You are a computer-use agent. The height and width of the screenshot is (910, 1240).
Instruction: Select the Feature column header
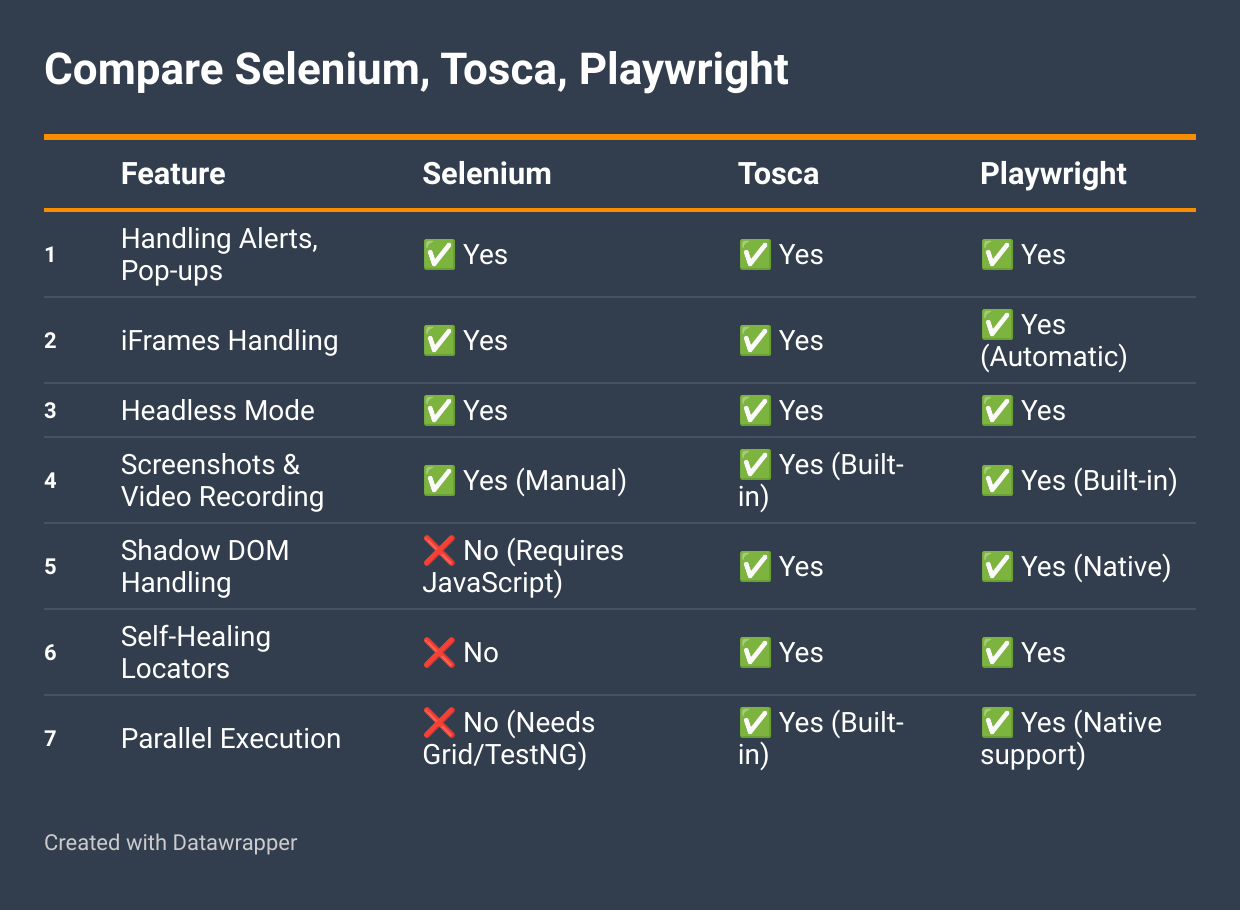click(x=173, y=174)
